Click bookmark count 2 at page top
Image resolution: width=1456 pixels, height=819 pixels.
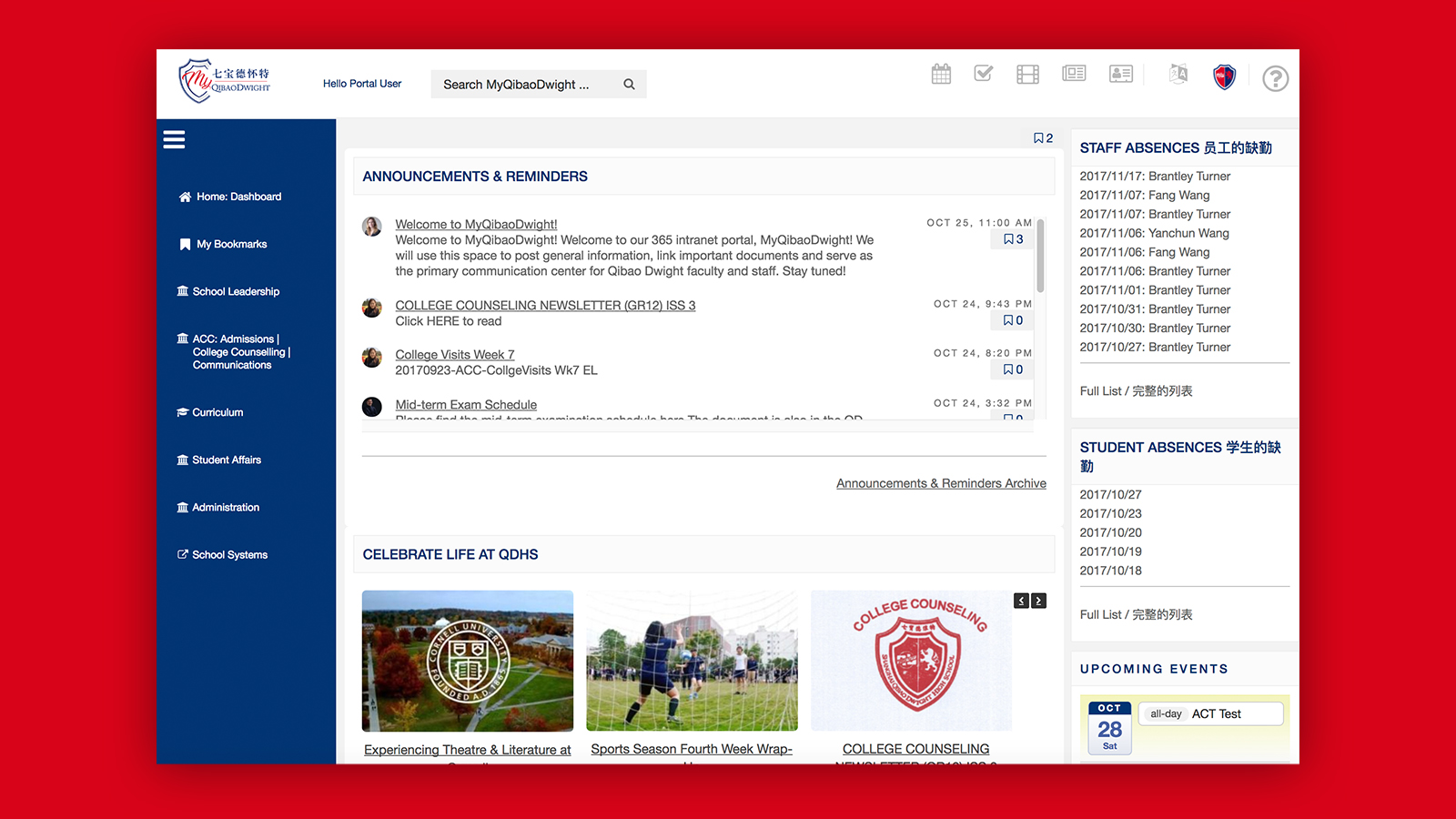coord(1043,138)
